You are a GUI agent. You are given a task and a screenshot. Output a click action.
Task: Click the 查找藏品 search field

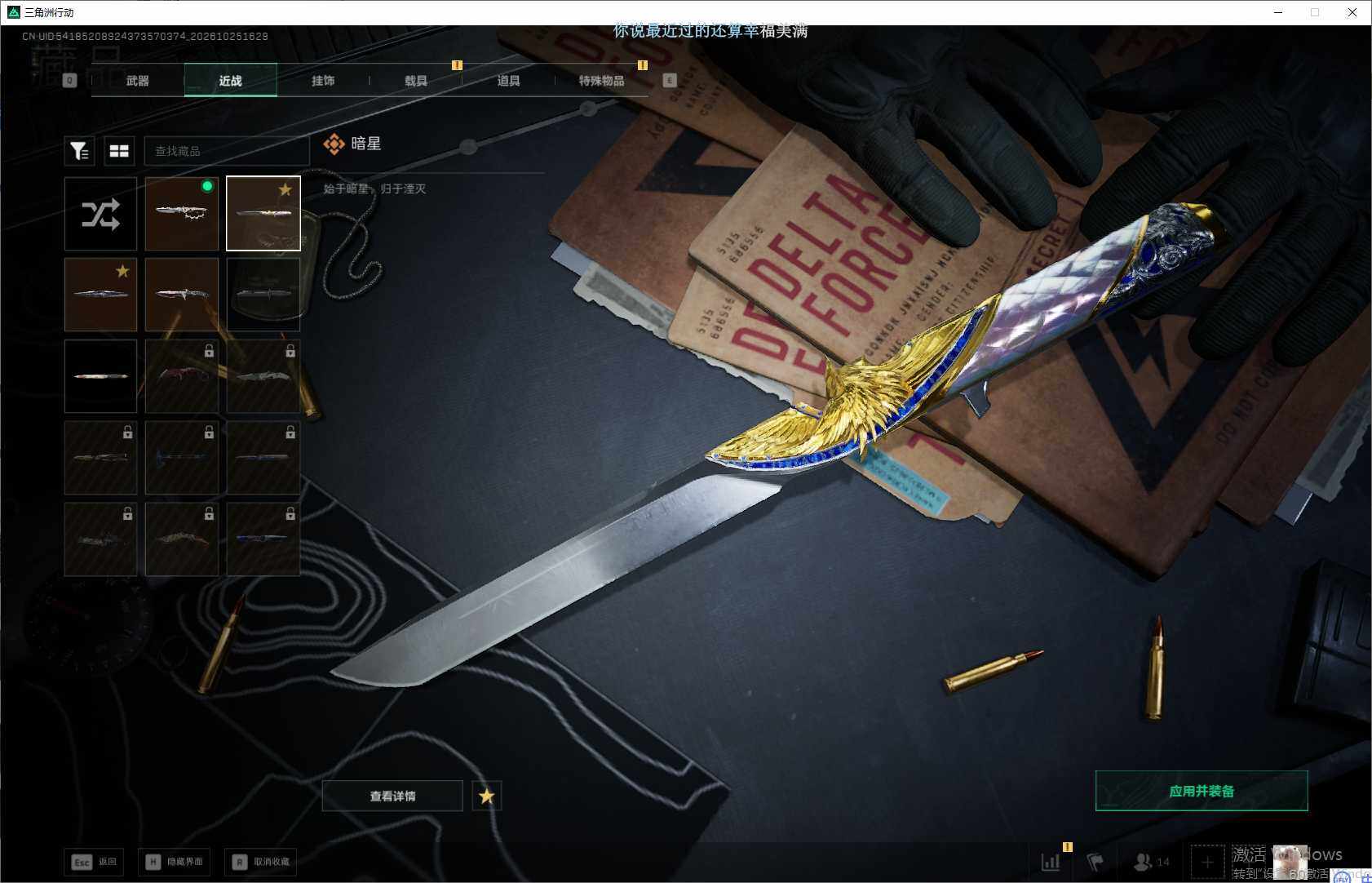227,151
